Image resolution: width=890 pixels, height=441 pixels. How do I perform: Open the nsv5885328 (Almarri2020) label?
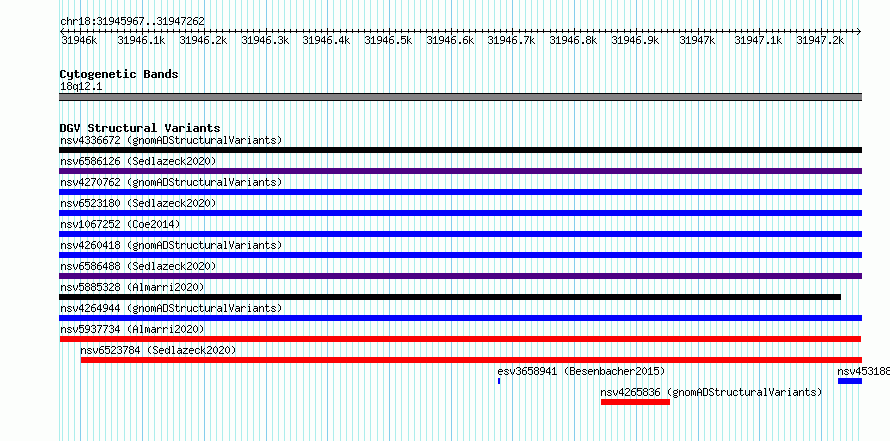[132, 287]
